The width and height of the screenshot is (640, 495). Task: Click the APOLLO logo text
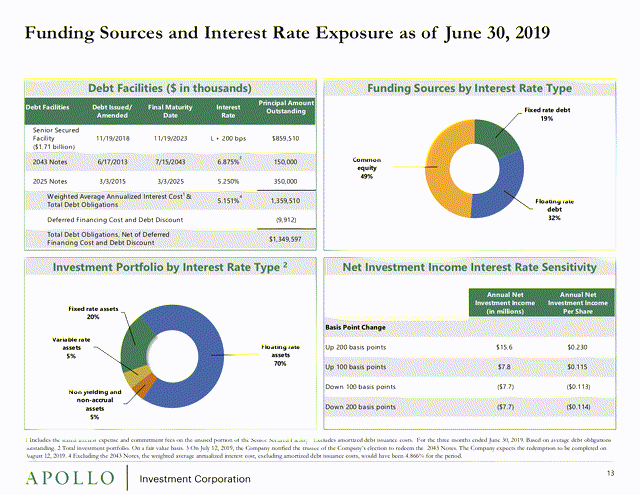coord(70,478)
